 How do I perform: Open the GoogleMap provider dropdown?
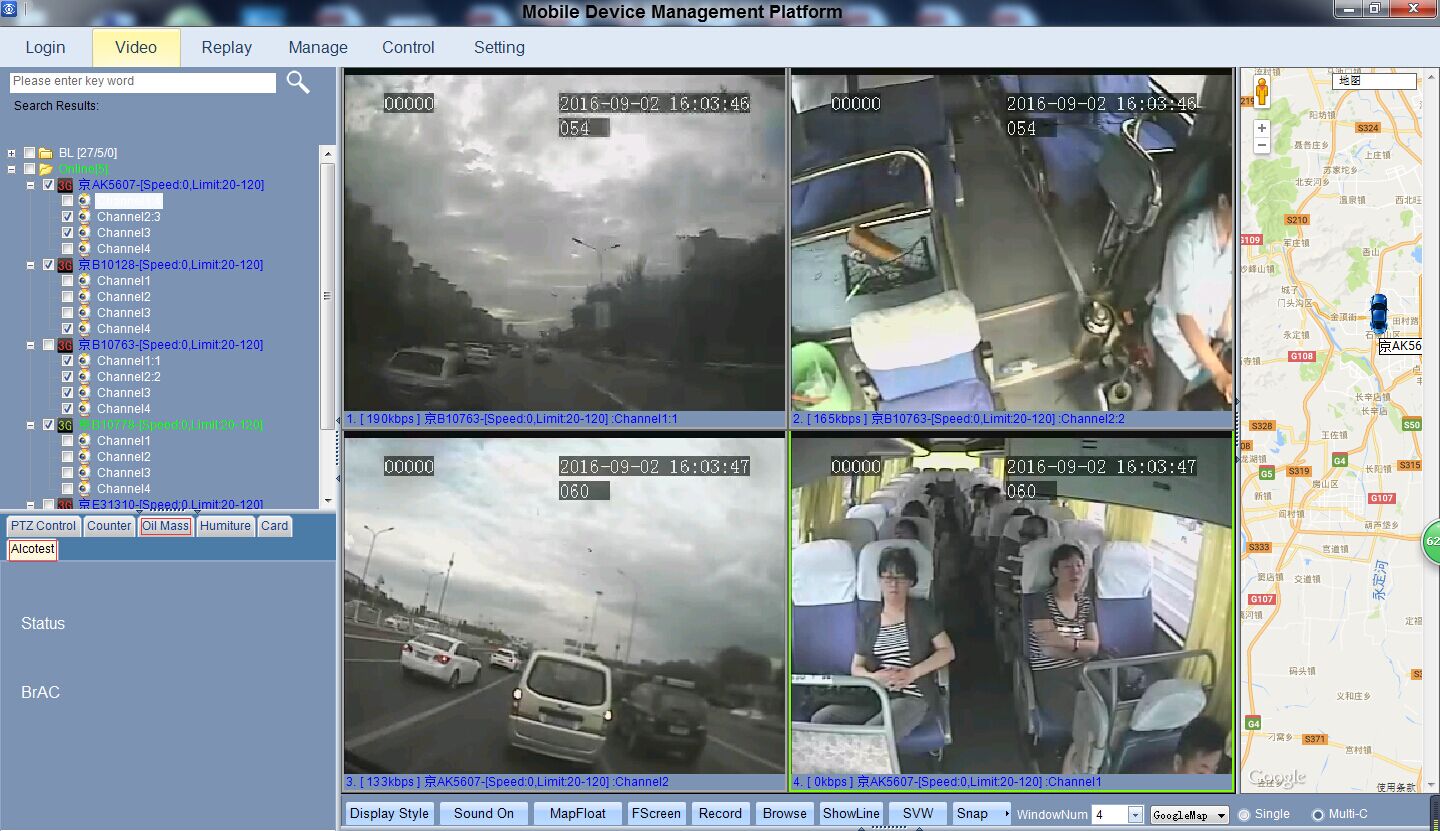pos(1221,816)
